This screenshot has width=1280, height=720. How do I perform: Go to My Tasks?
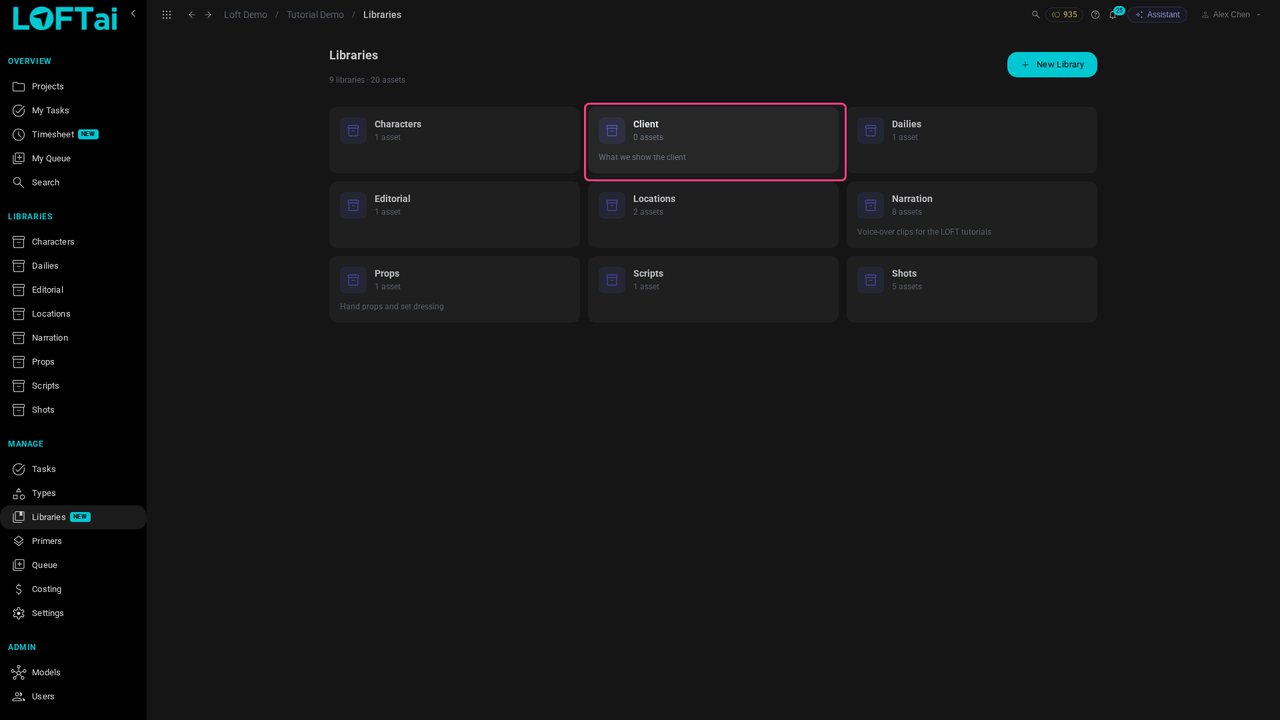(x=73, y=111)
